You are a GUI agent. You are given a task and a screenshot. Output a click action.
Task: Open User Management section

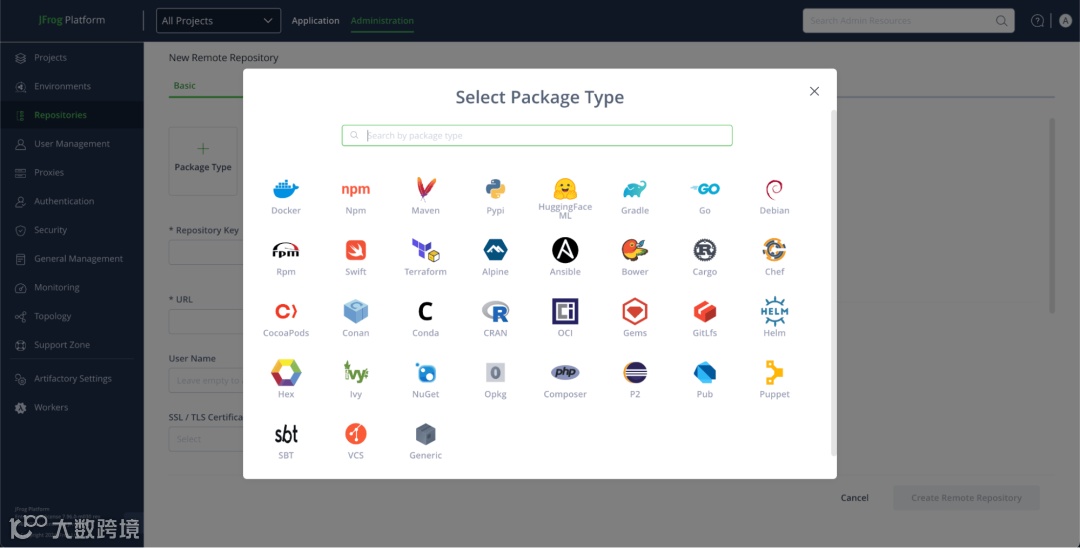[72, 144]
